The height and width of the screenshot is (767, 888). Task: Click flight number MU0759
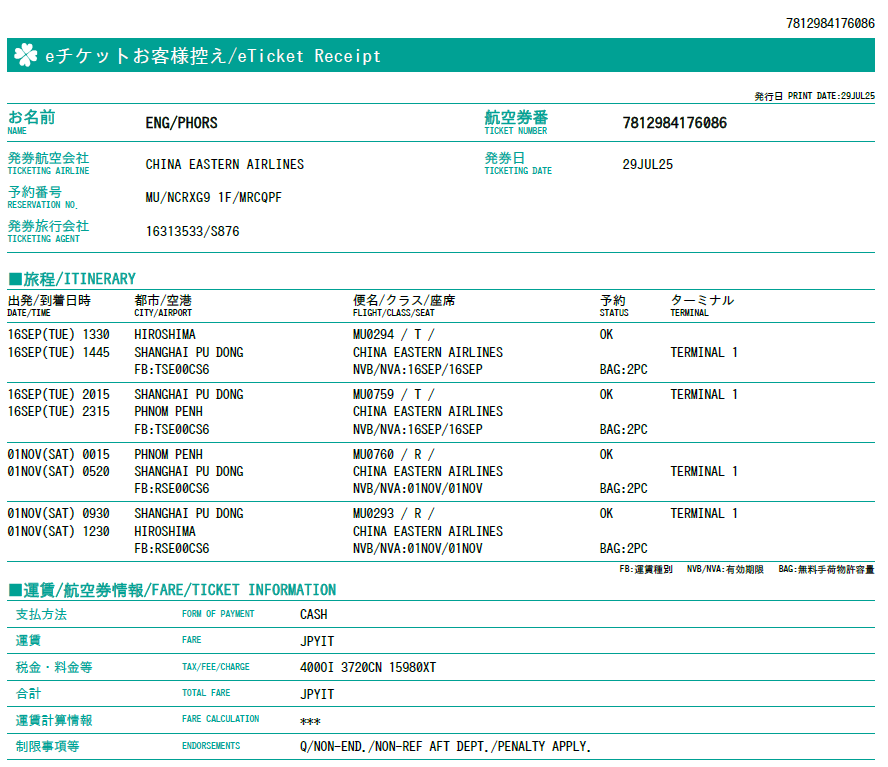tap(376, 394)
